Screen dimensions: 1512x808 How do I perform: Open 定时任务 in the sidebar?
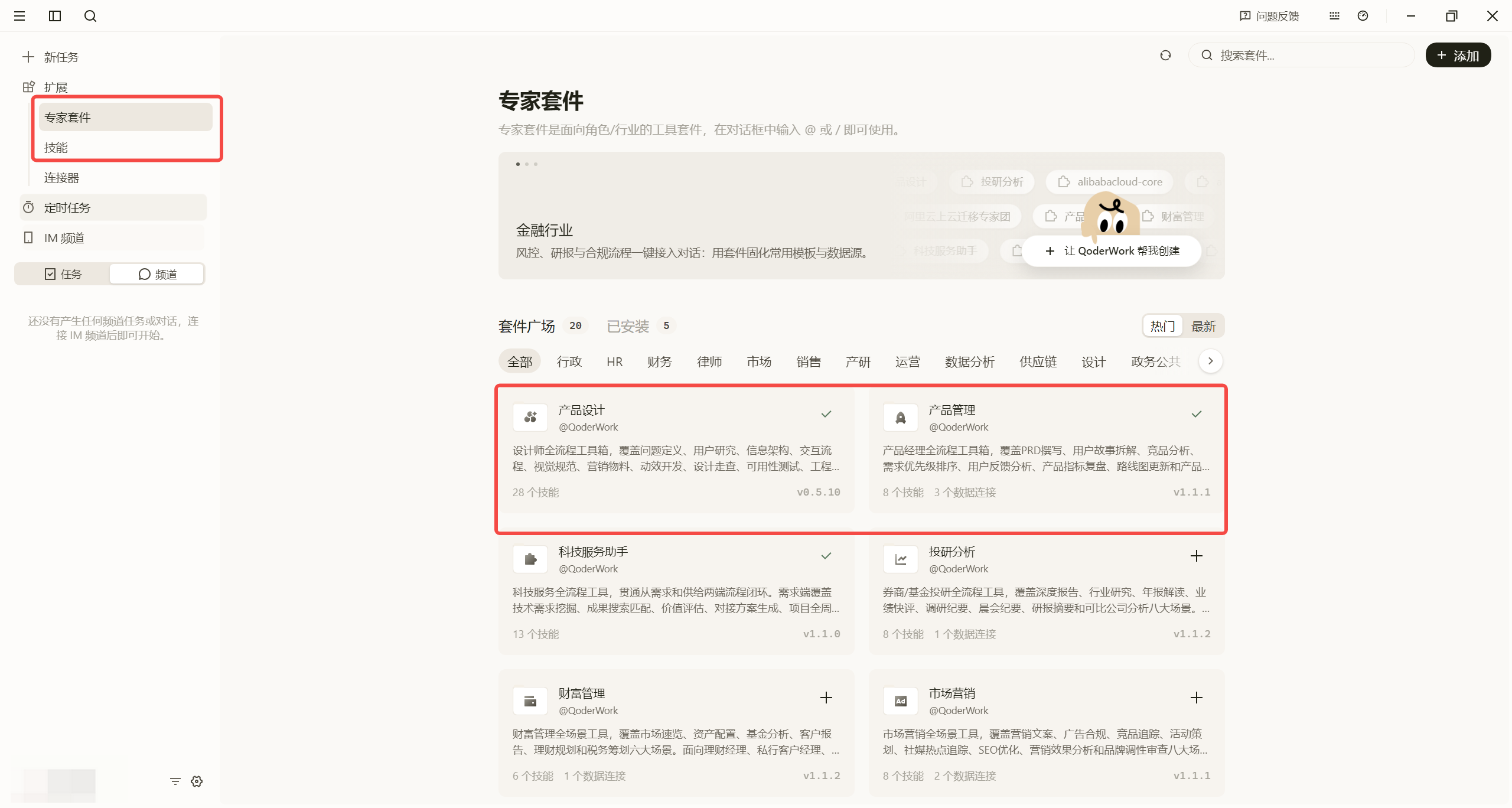pos(113,207)
